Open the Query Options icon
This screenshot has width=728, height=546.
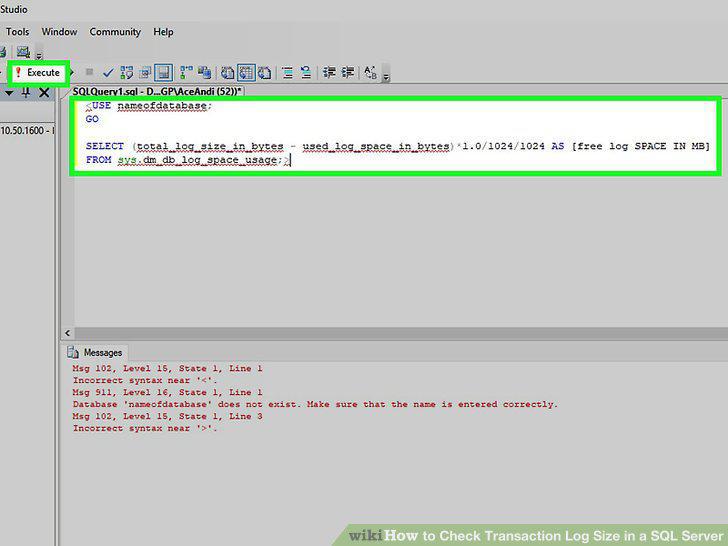pyautogui.click(x=145, y=73)
